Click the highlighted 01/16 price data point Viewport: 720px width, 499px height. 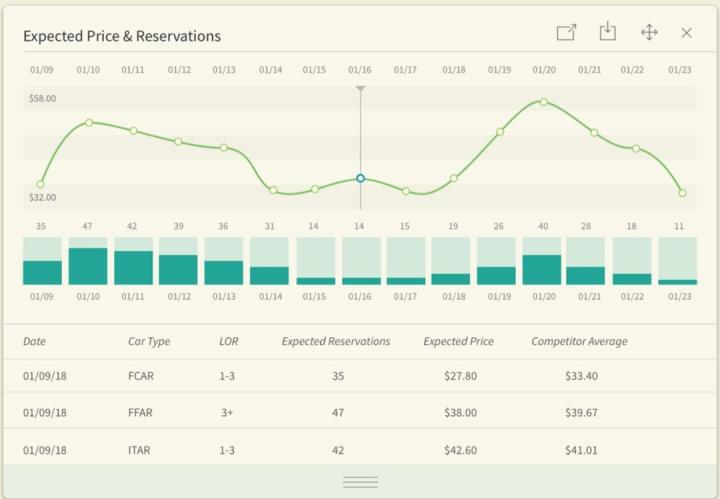click(360, 178)
